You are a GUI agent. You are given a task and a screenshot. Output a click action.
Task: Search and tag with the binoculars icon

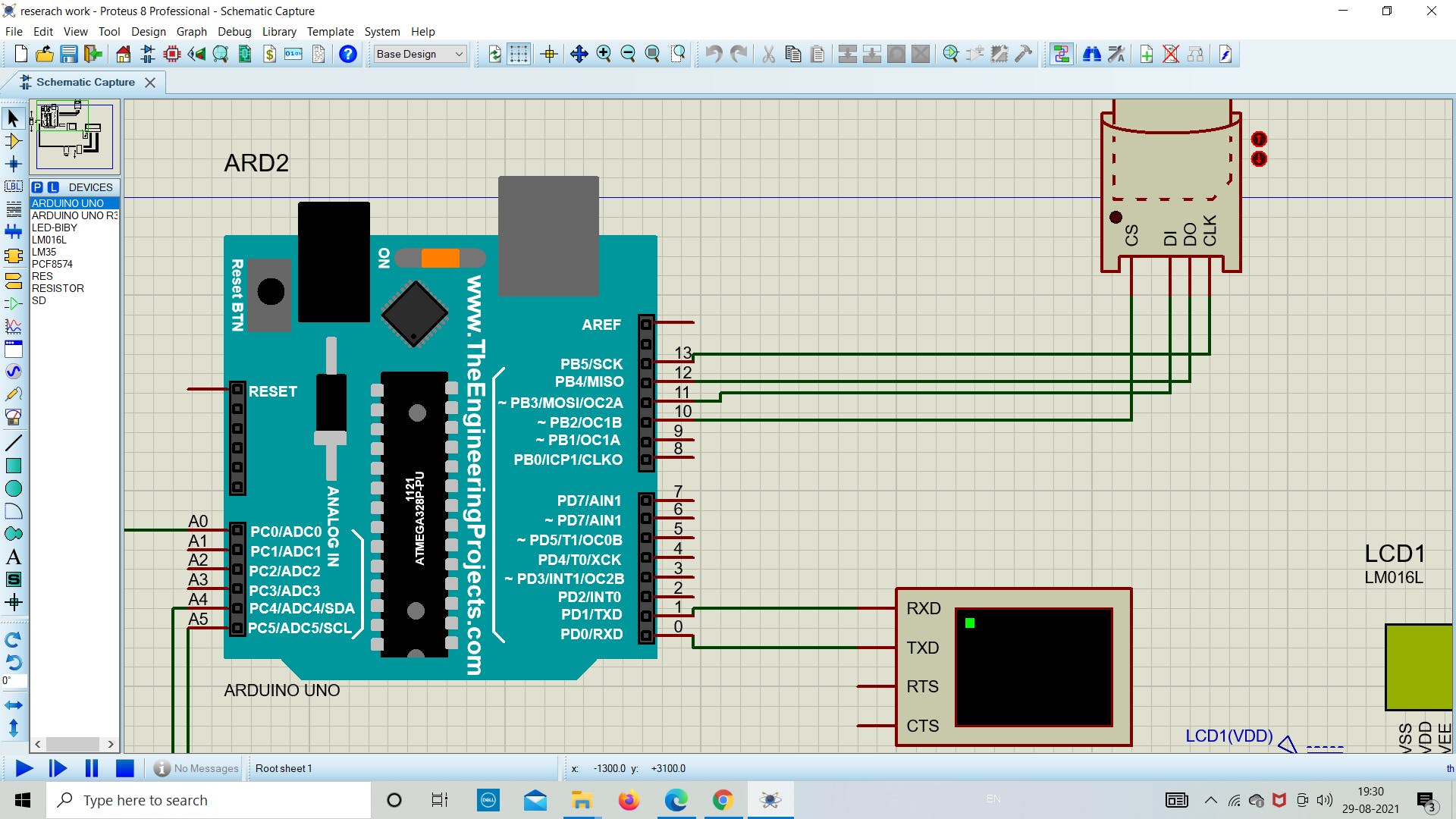(x=1092, y=54)
